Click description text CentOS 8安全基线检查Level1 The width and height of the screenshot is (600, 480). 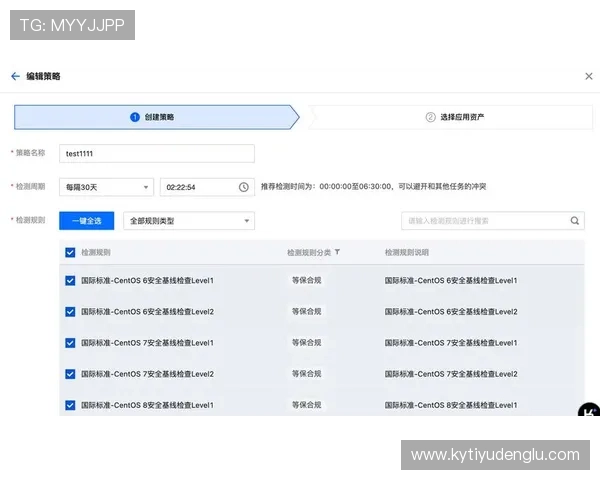(451, 405)
